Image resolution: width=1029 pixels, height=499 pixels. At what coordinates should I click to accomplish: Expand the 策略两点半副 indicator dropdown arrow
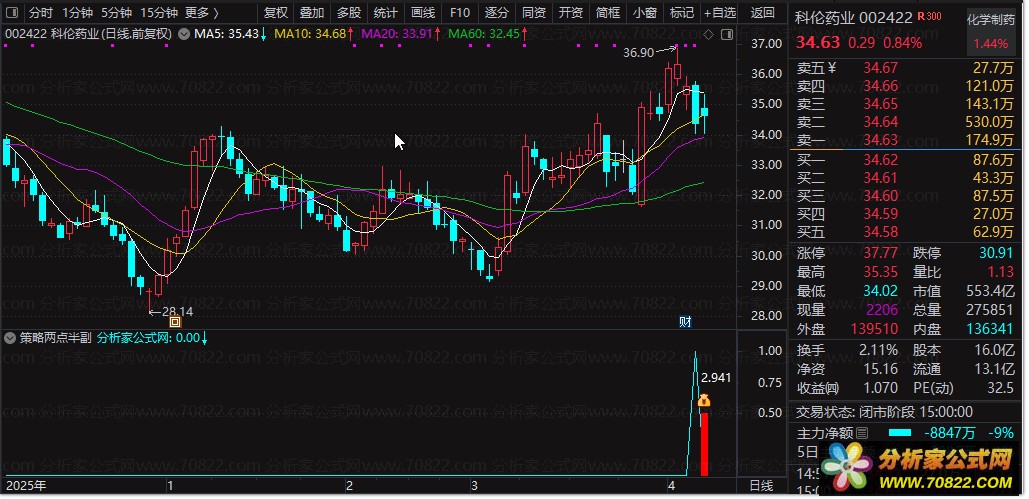point(9,338)
